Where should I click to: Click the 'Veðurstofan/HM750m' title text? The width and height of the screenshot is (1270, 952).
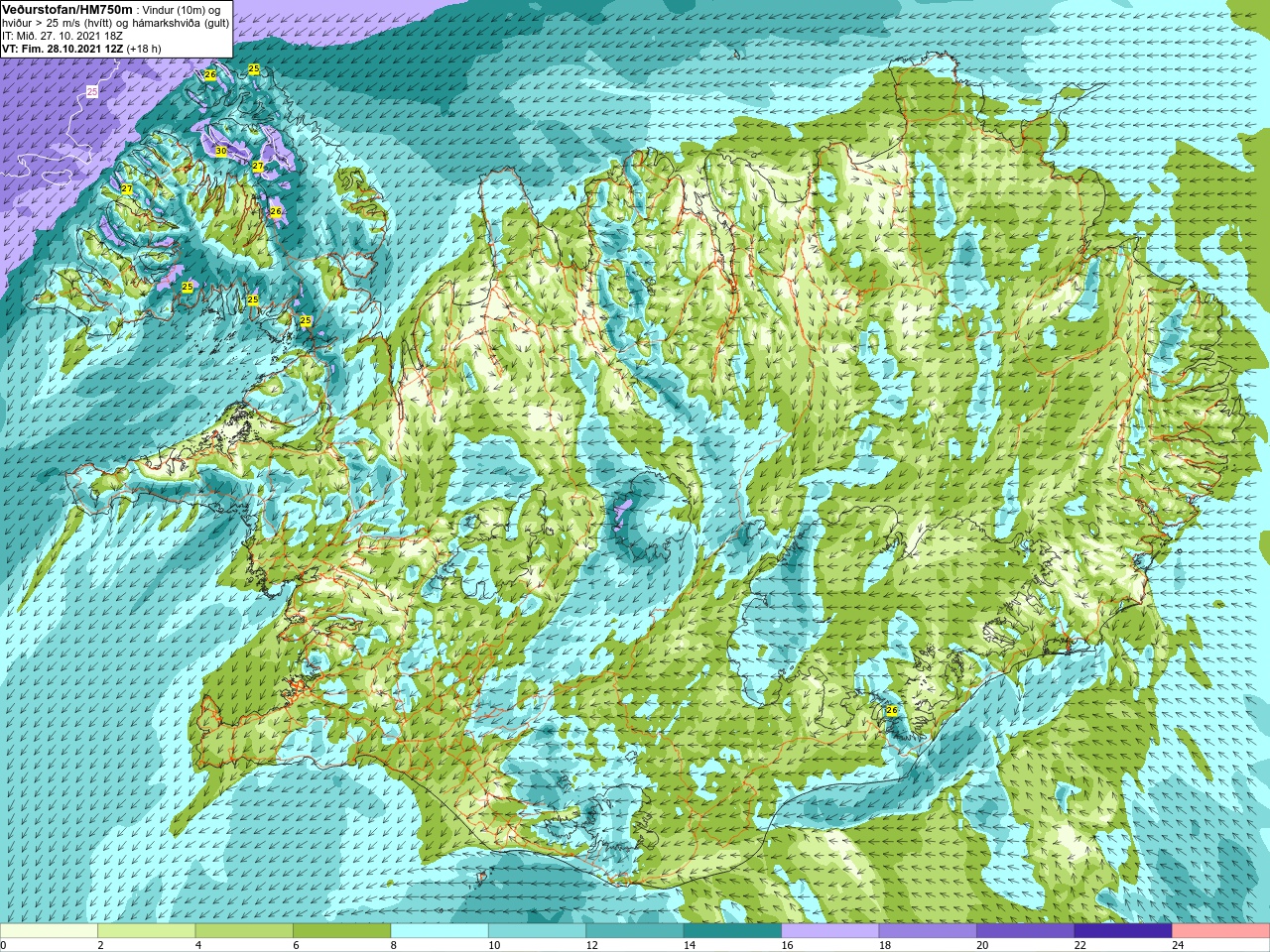[x=67, y=9]
